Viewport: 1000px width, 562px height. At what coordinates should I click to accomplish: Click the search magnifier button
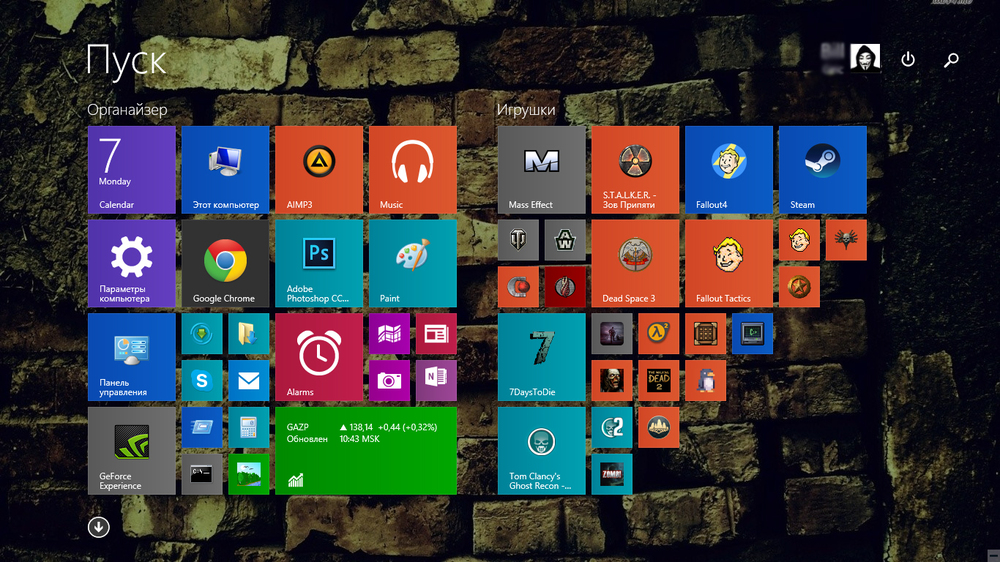tap(951, 60)
